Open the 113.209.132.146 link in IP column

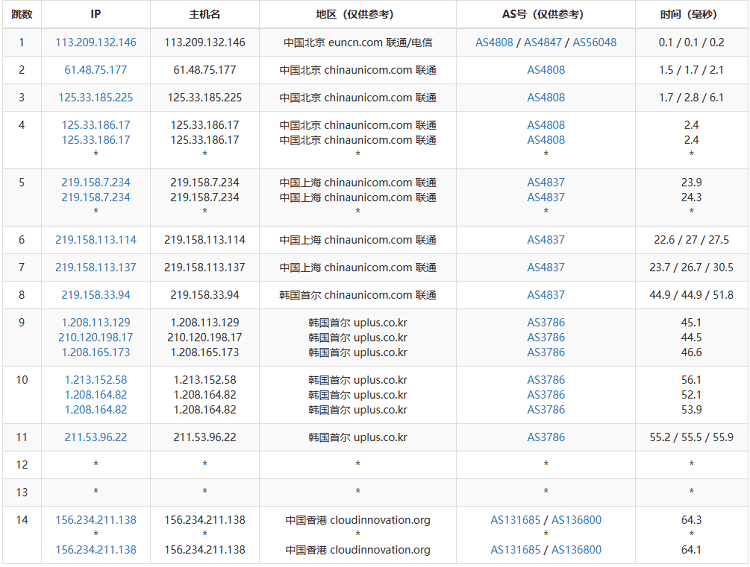(96, 42)
